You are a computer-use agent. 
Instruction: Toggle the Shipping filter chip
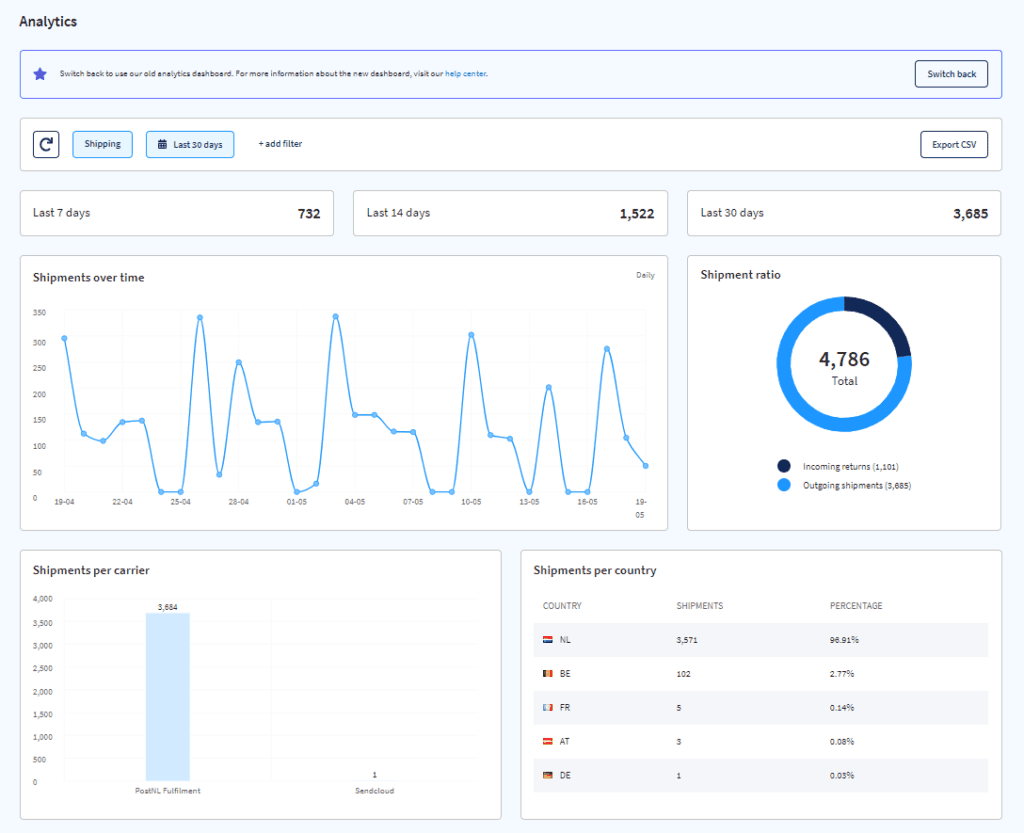pos(102,144)
